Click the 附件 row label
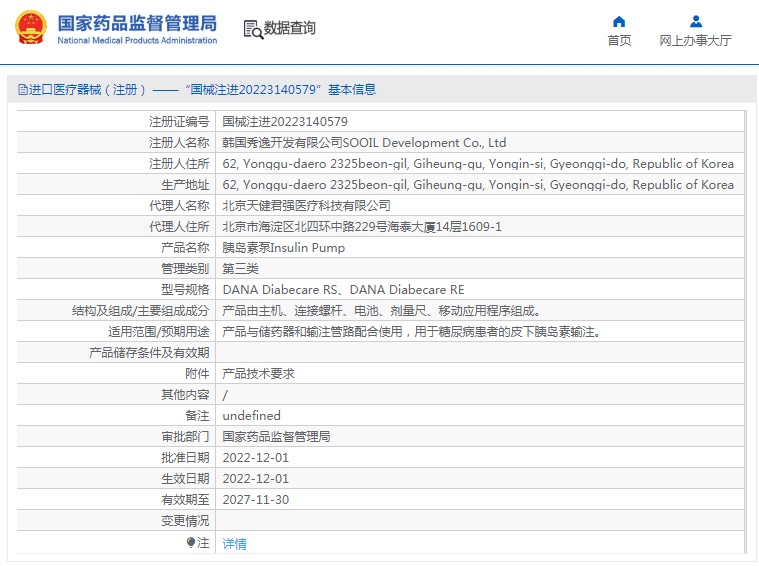Screen dimensions: 759x566 click(x=197, y=374)
